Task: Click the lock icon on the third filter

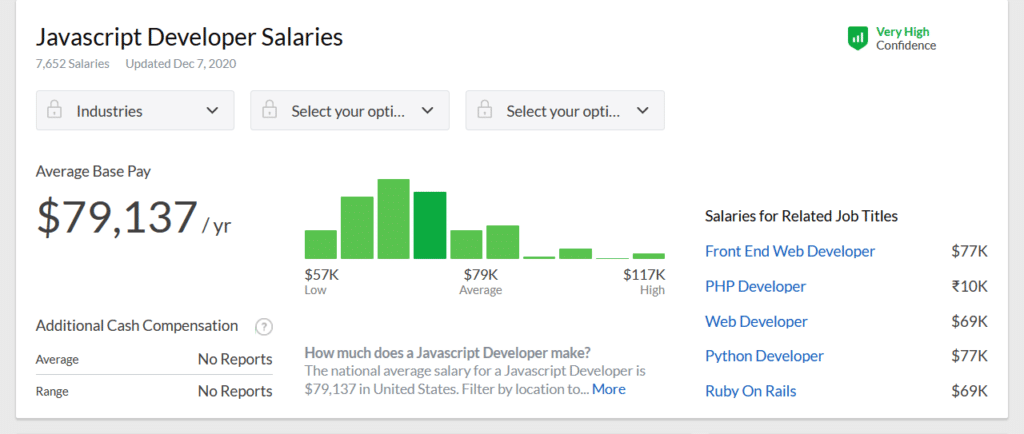Action: (485, 111)
